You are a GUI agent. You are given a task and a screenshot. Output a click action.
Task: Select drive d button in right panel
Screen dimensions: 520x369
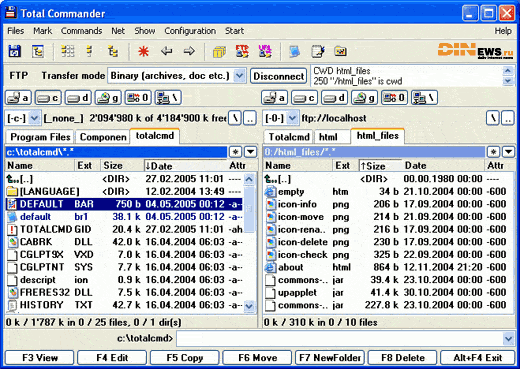[x=334, y=98]
